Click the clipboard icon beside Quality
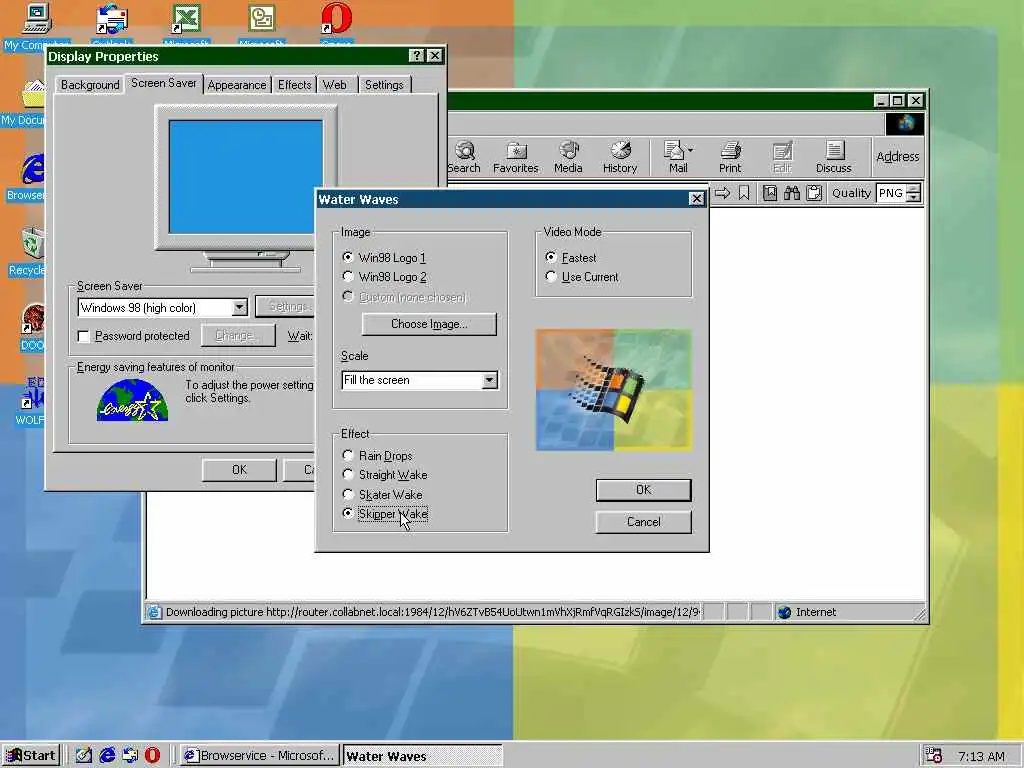This screenshot has width=1024, height=768. point(814,193)
